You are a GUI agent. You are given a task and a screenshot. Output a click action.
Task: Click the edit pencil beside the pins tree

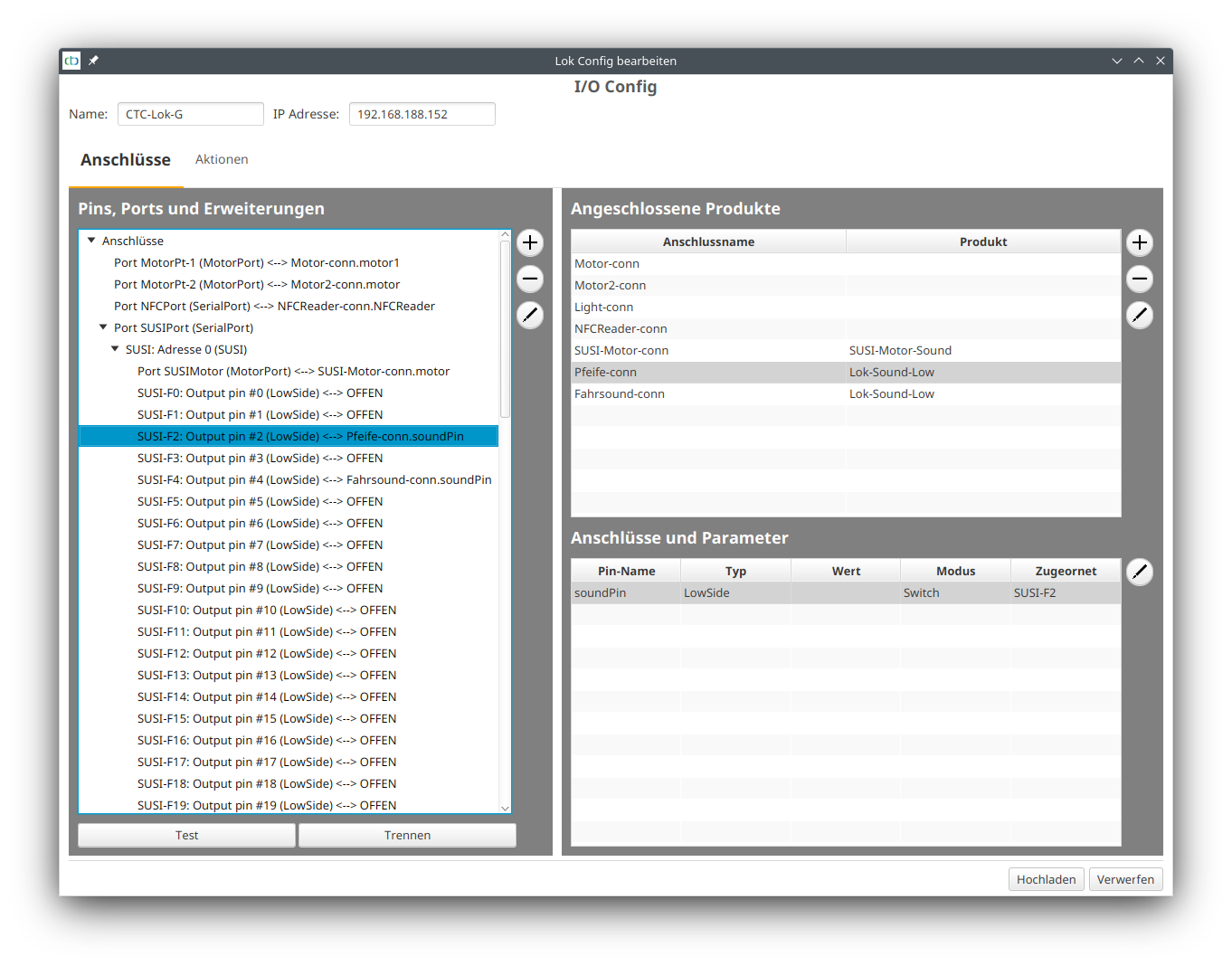click(x=530, y=315)
